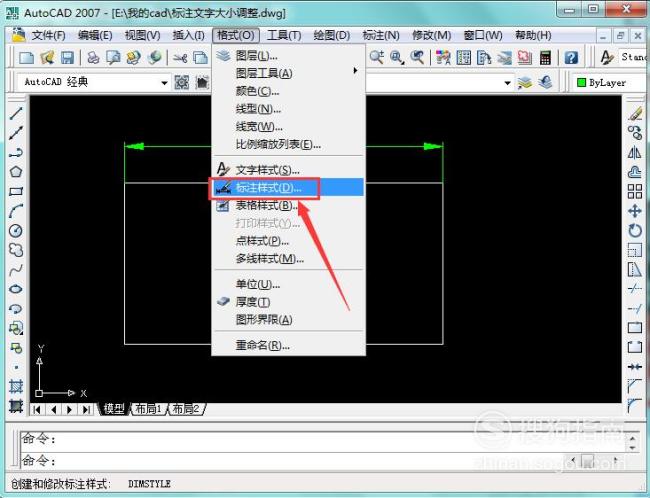
Task: Click the green ByLayer color swatch
Action: coord(581,83)
